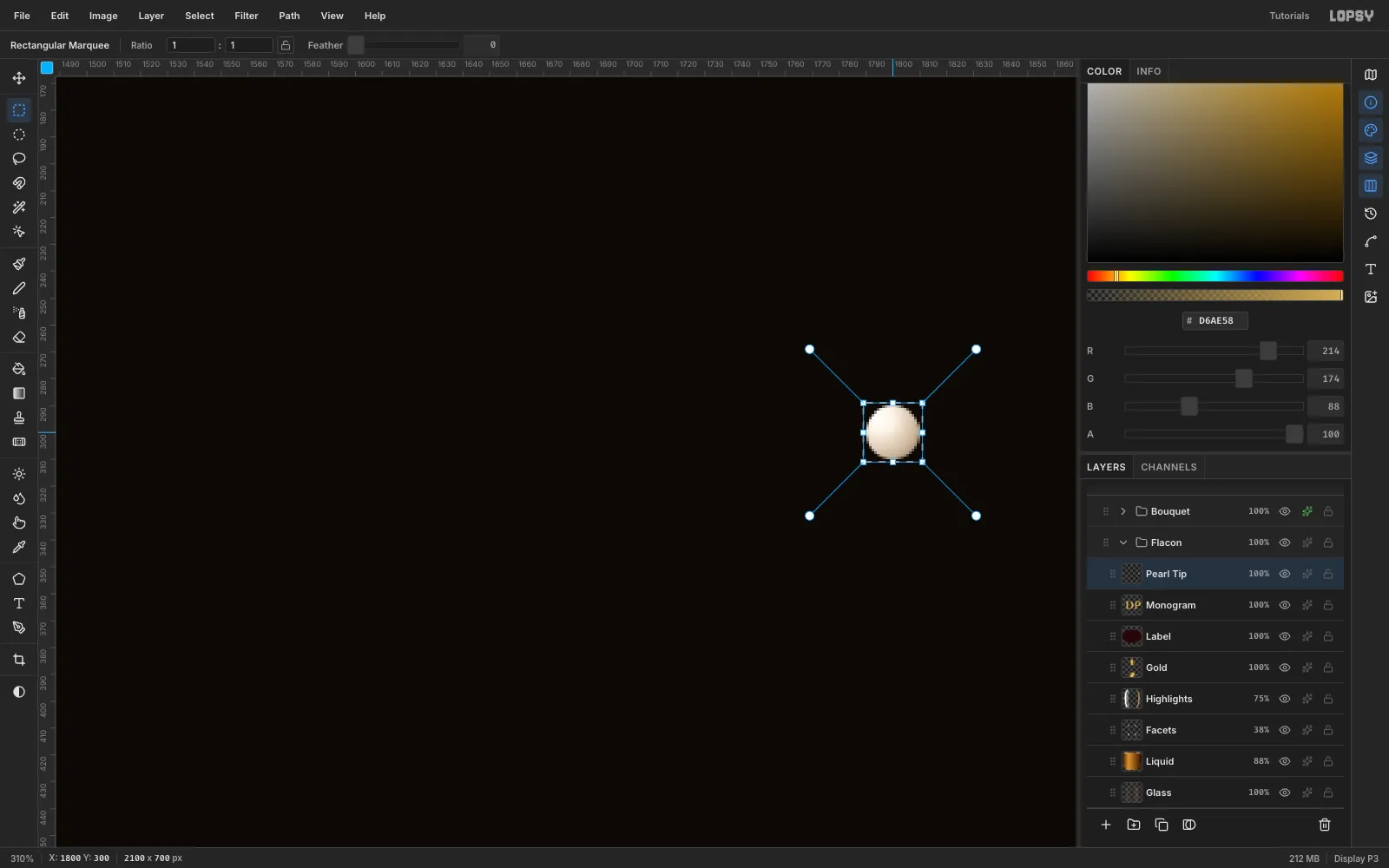This screenshot has width=1389, height=868.
Task: Expand the Bouquet group
Action: [1123, 511]
